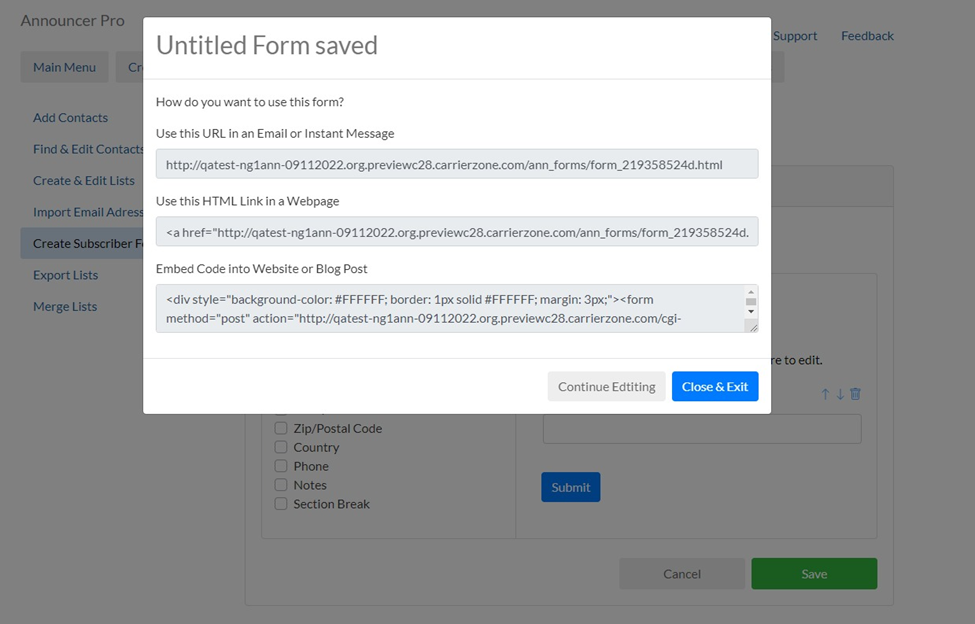Click the embed code textarea resize handle

pyautogui.click(x=752, y=326)
